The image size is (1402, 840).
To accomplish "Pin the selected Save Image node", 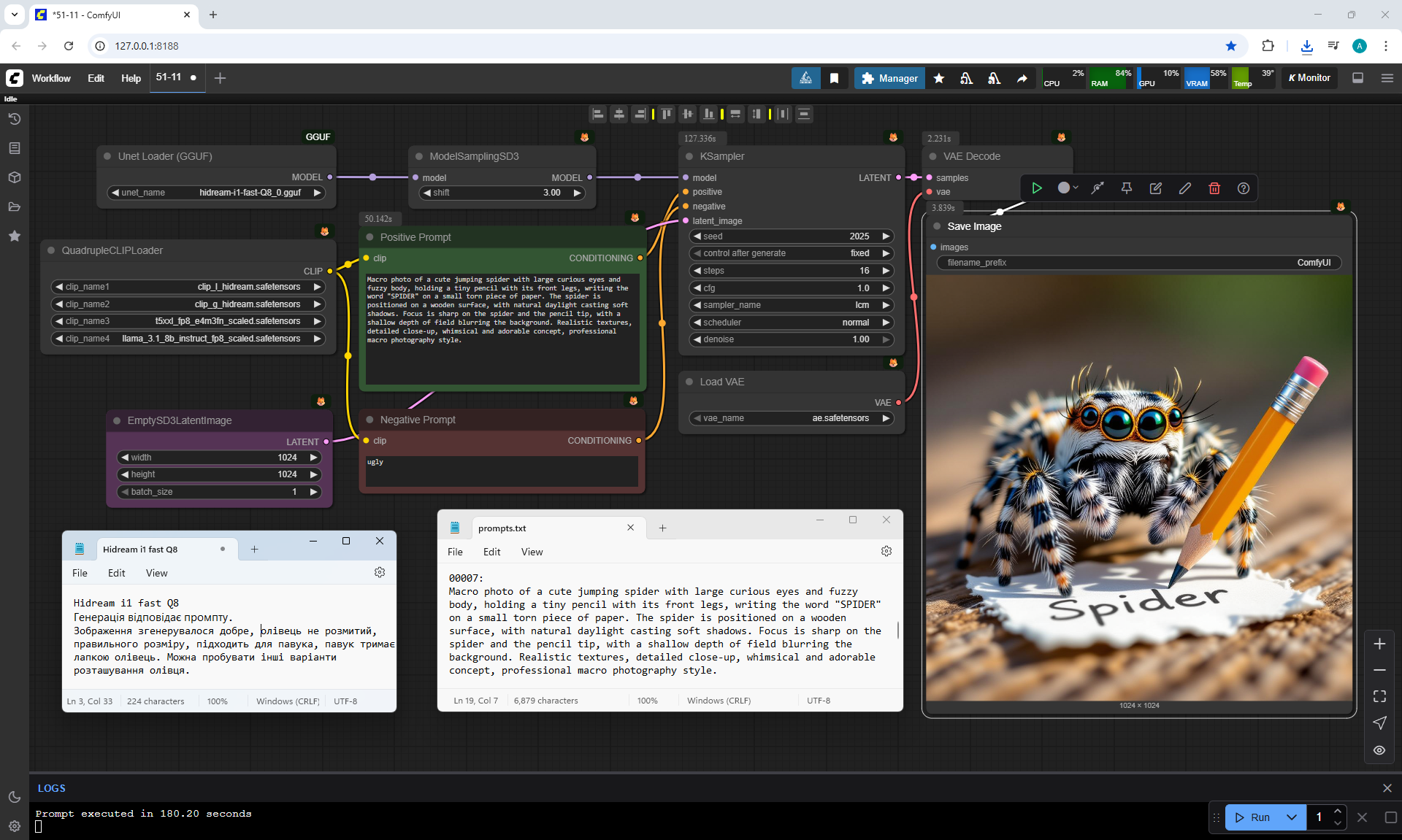I will [1126, 188].
